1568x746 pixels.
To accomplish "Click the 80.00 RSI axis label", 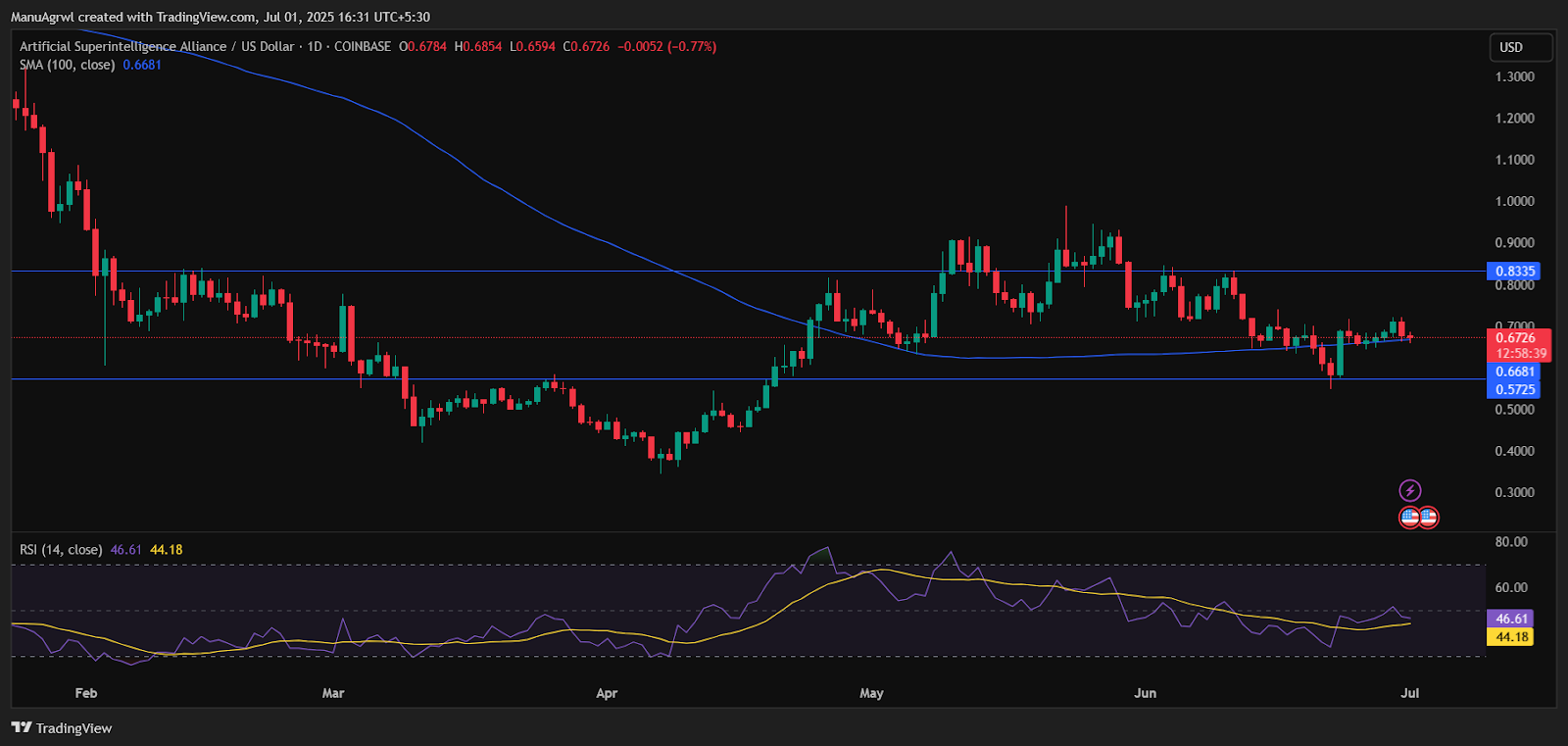I will pyautogui.click(x=1511, y=541).
